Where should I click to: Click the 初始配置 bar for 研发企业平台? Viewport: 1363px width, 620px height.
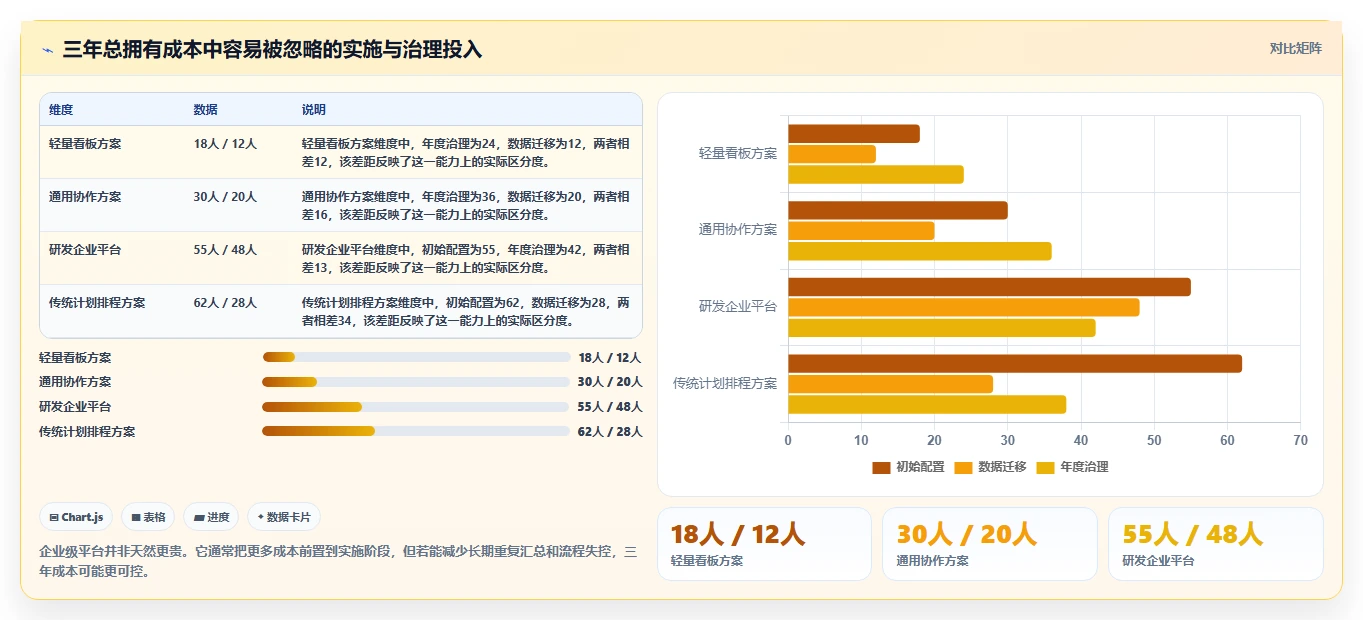[989, 287]
